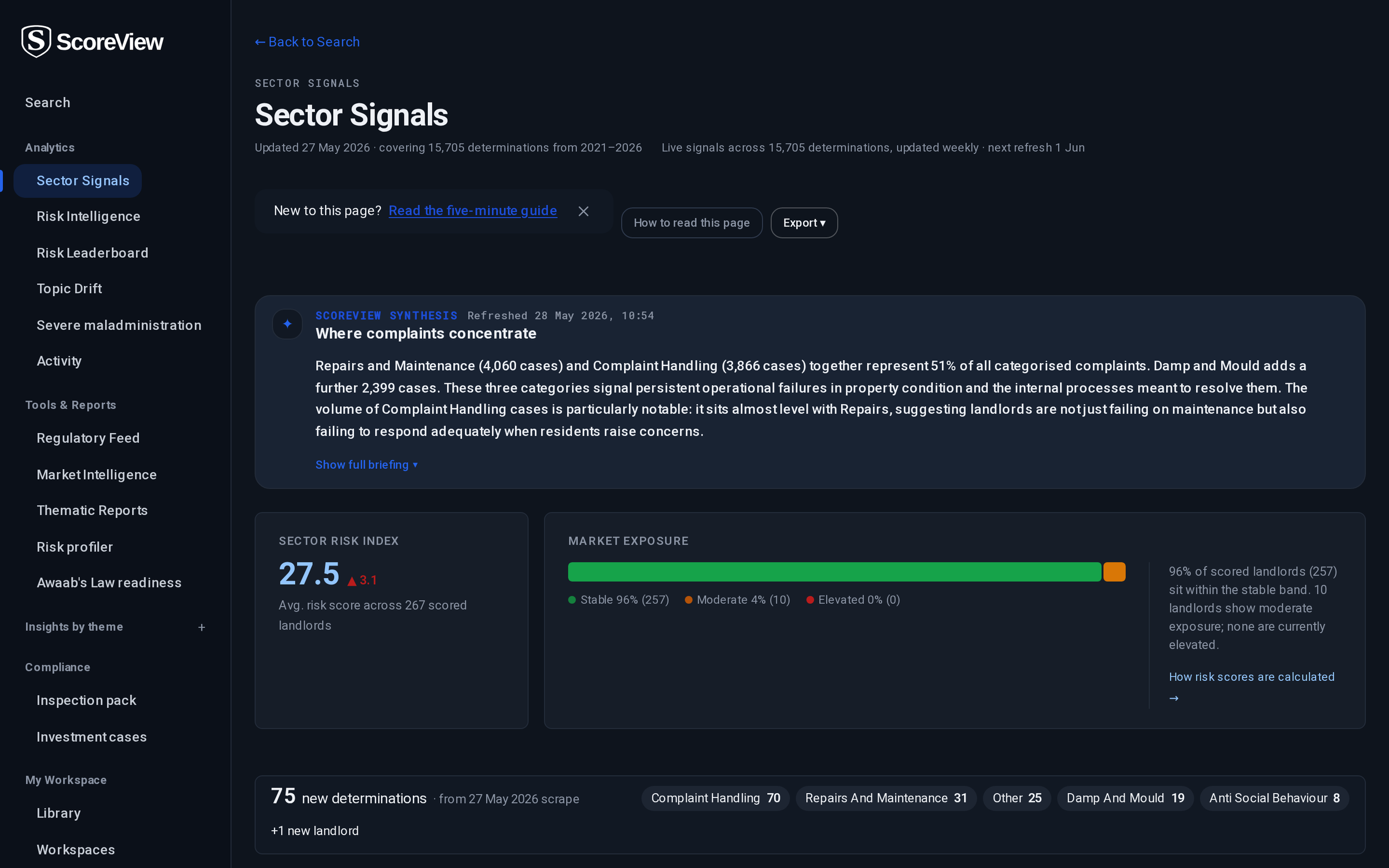Screen dimensions: 1389x868
Task: Click the orange Moderate segment of exposure bar
Action: [1114, 572]
